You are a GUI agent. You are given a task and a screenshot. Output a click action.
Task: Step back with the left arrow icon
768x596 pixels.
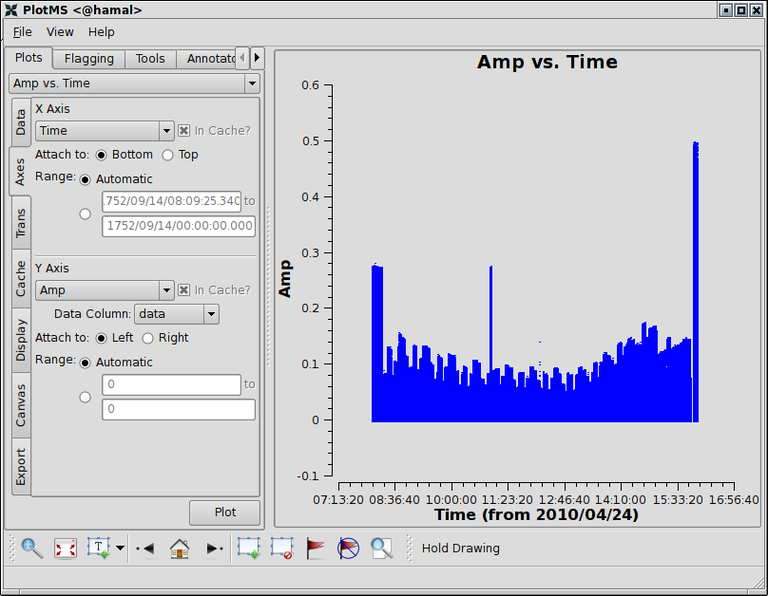tap(144, 548)
